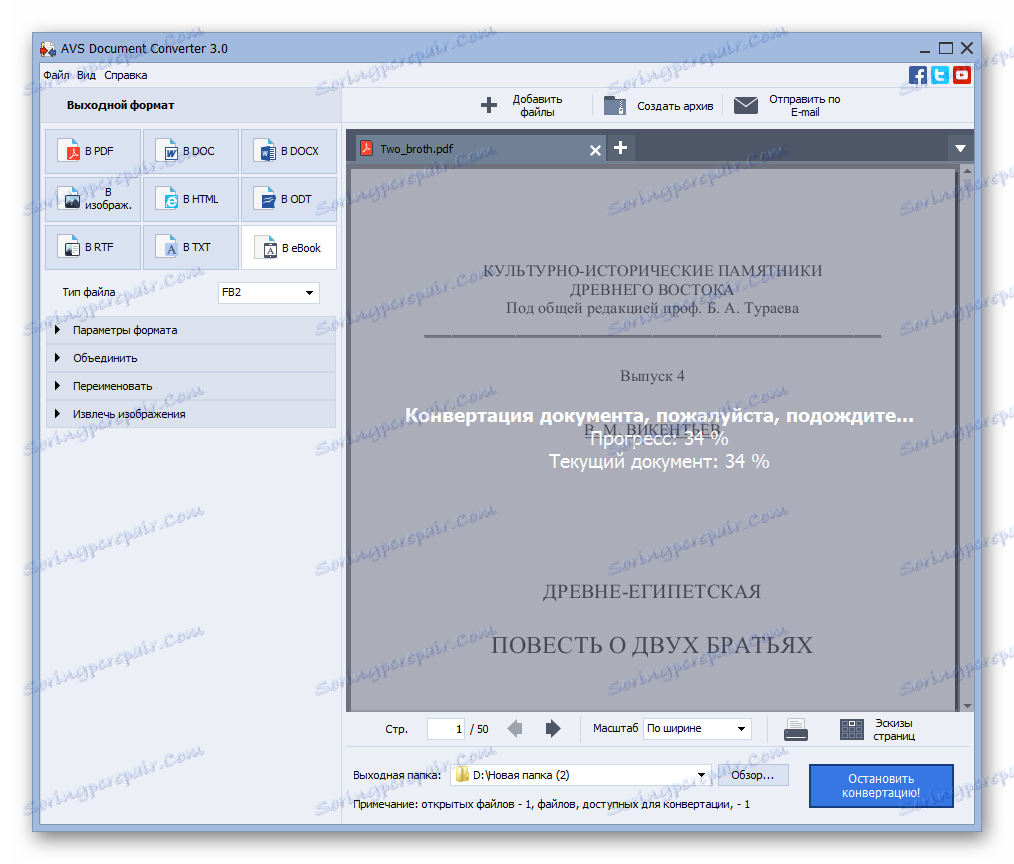The height and width of the screenshot is (864, 1014).
Task: Select the PDF output format button
Action: coord(93,151)
